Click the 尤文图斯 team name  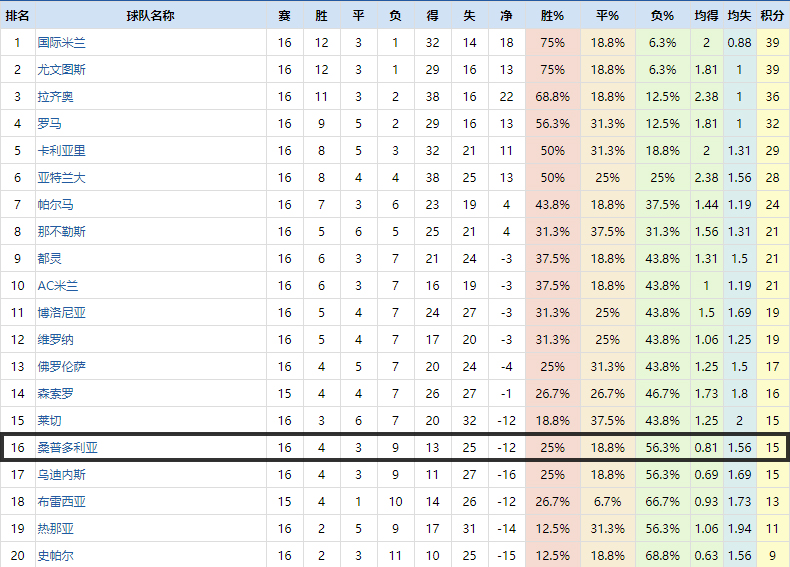point(61,70)
